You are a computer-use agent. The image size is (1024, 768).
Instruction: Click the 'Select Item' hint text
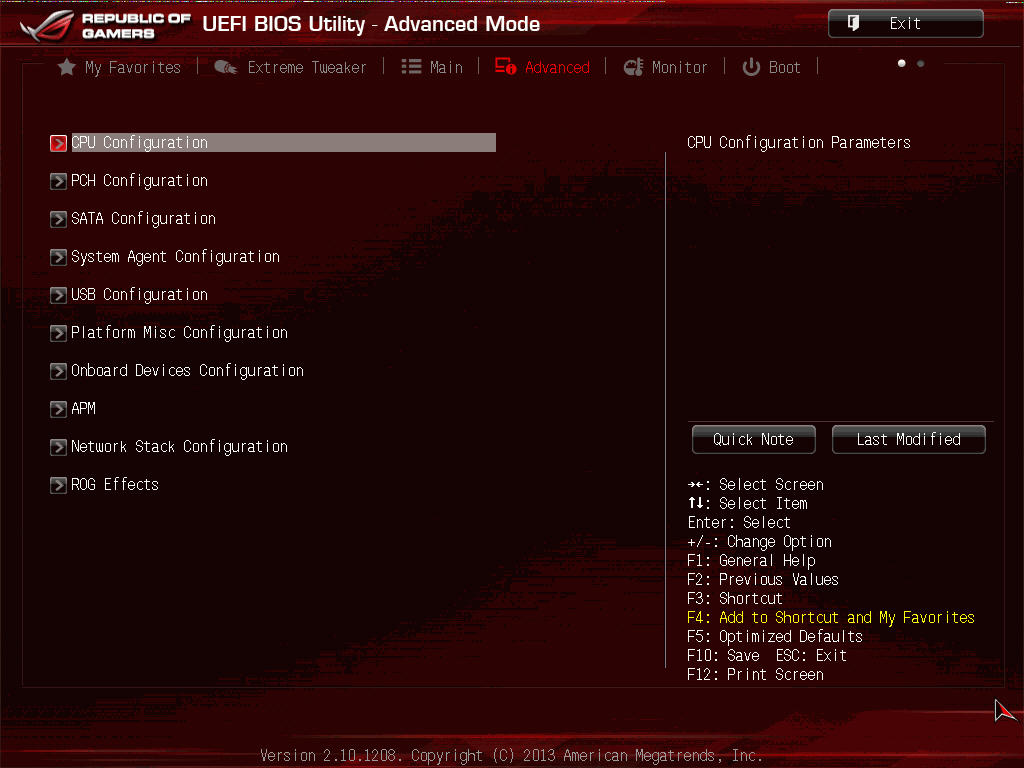pos(763,504)
